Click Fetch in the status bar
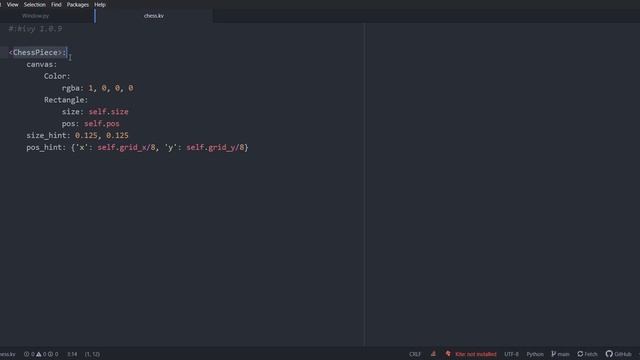 pyautogui.click(x=591, y=354)
